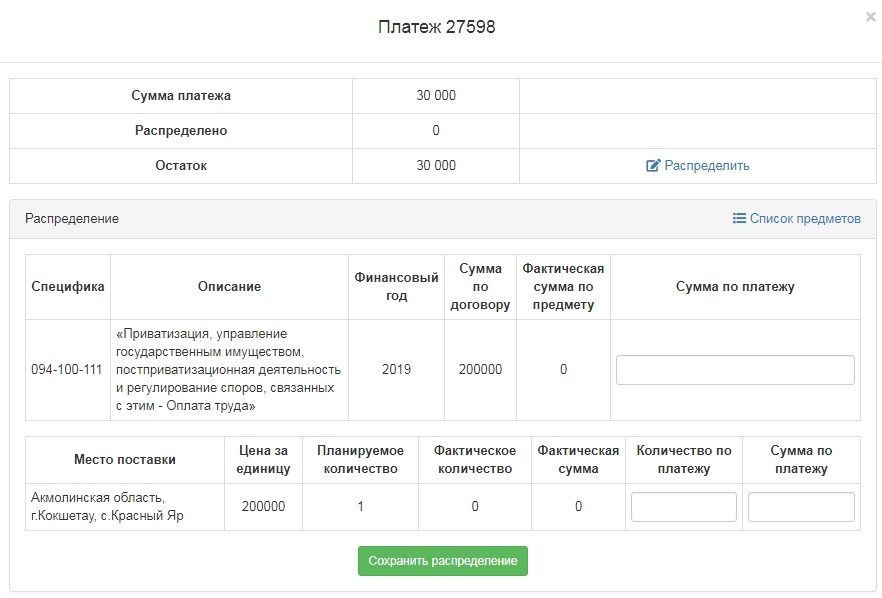Open the Список предметов link text
Image resolution: width=882 pixels, height=598 pixels.
pos(805,218)
